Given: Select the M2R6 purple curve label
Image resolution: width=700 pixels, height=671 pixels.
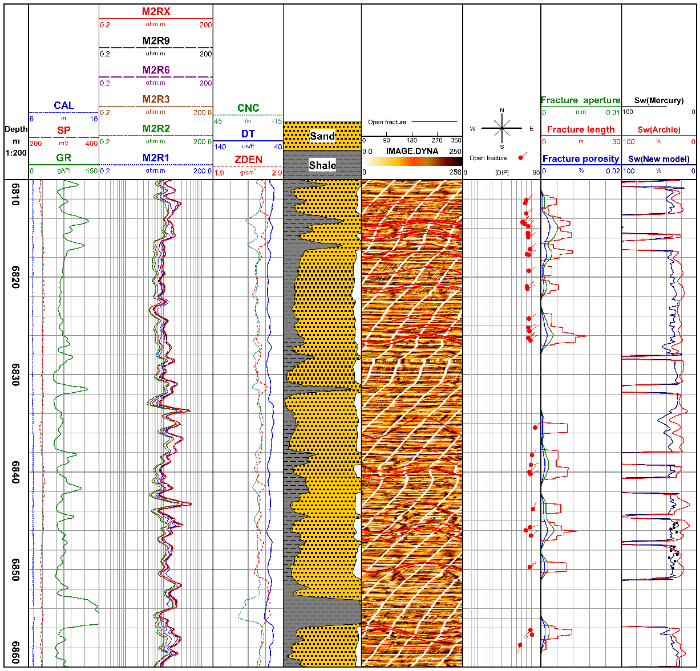Looking at the screenshot, I should point(155,69).
